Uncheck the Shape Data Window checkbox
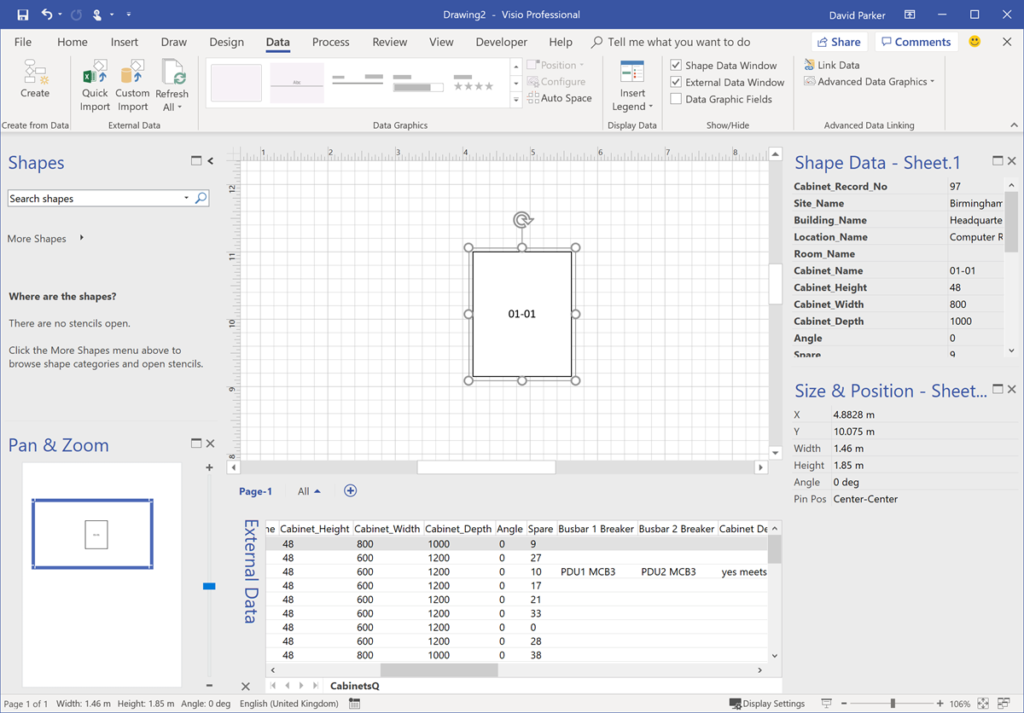This screenshot has width=1024, height=713. [676, 66]
